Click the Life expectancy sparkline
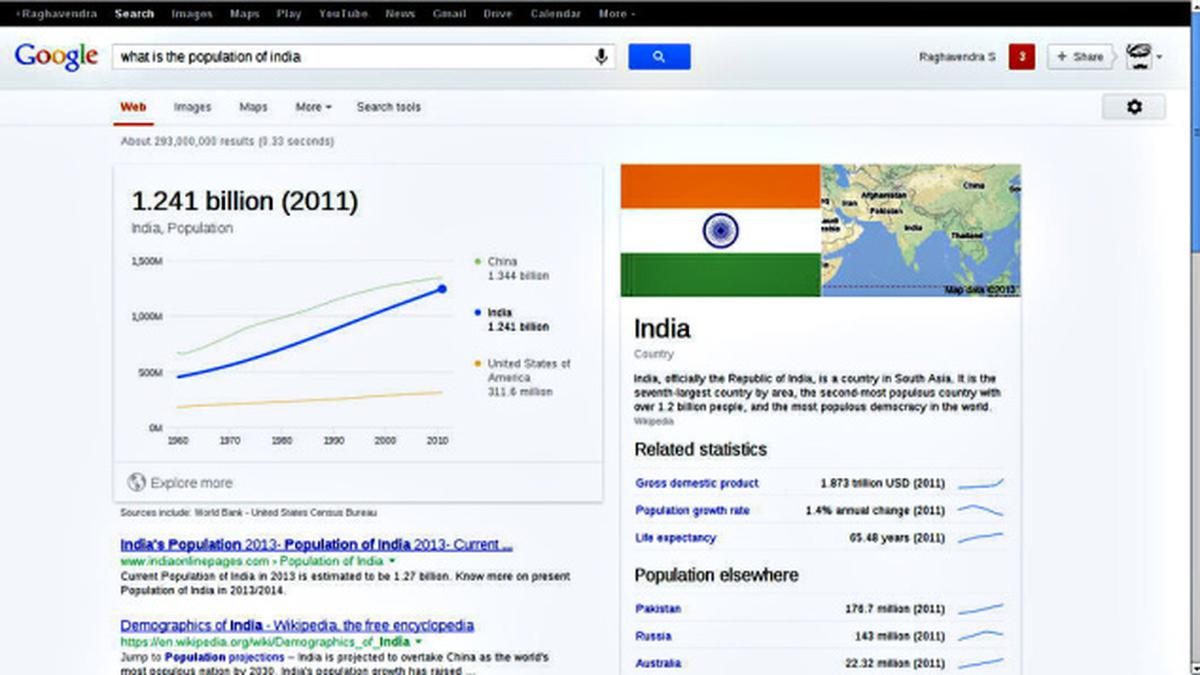Image resolution: width=1200 pixels, height=675 pixels. [980, 538]
